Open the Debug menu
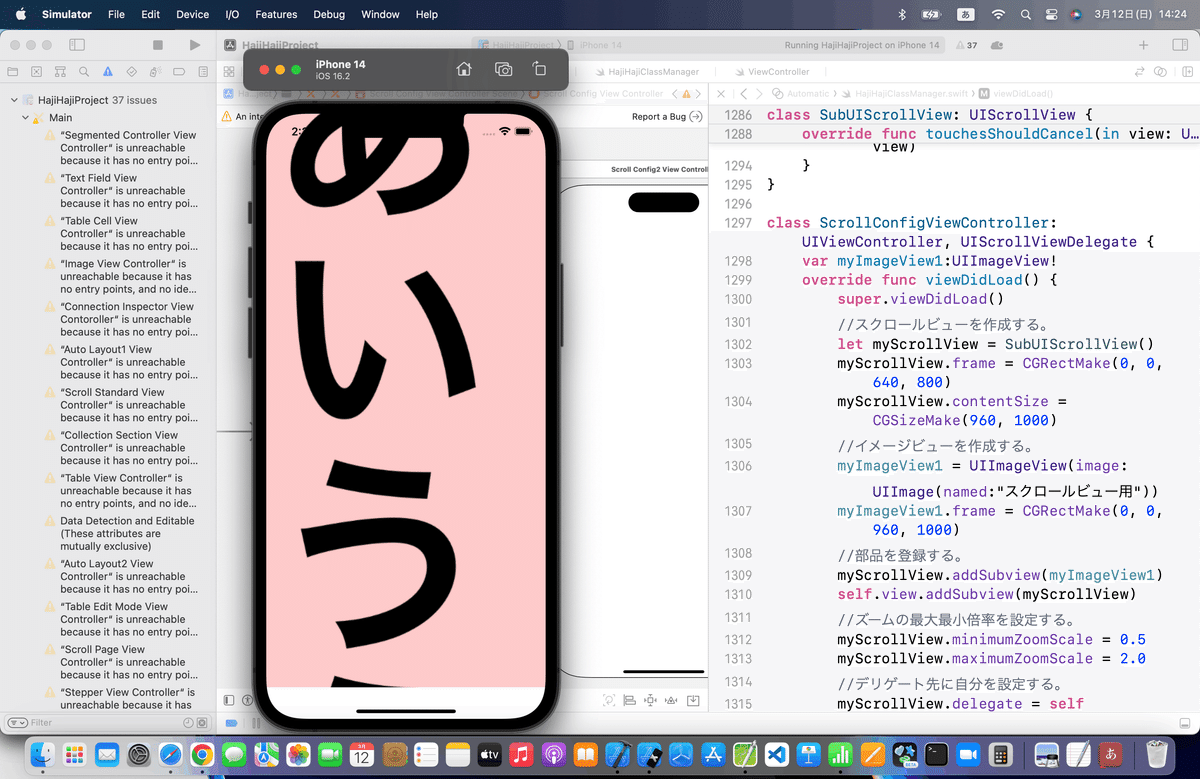Screen dimensions: 1200x779 pos(329,15)
